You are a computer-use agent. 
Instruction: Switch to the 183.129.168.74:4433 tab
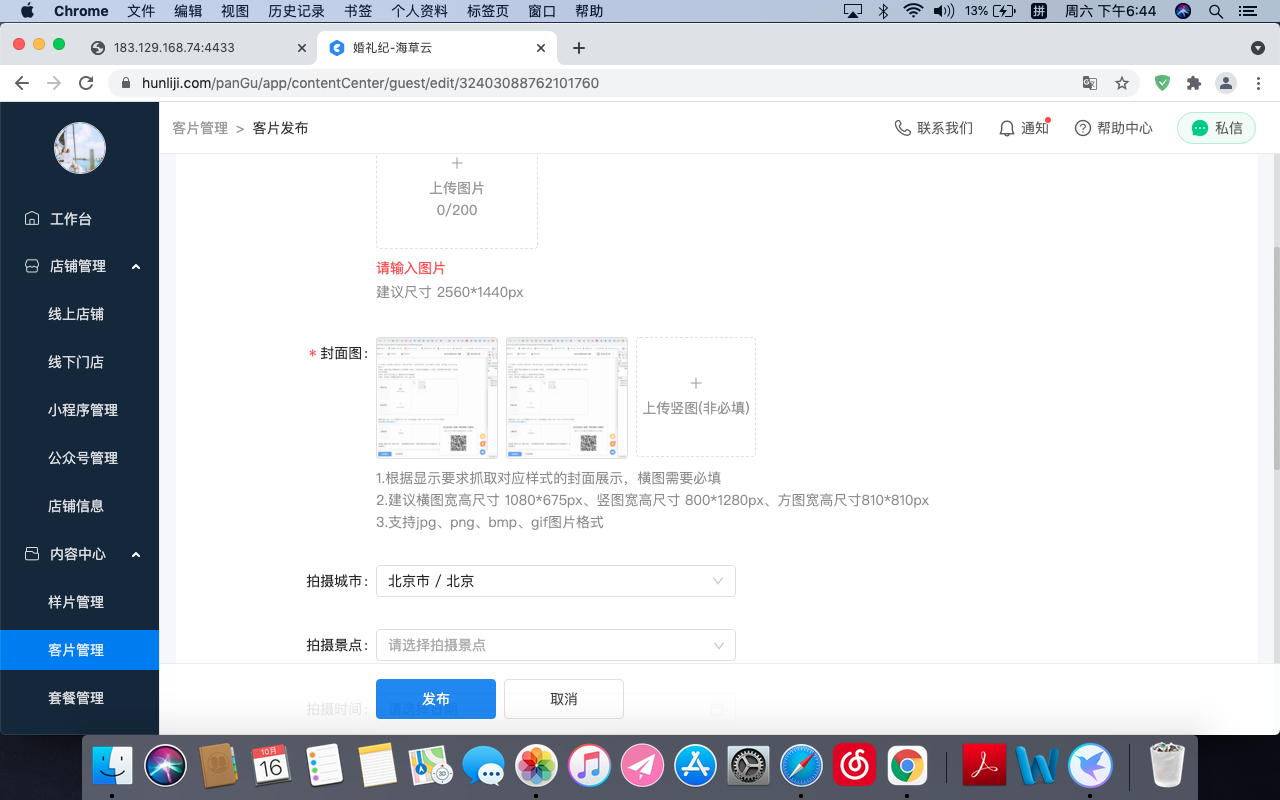pyautogui.click(x=198, y=48)
